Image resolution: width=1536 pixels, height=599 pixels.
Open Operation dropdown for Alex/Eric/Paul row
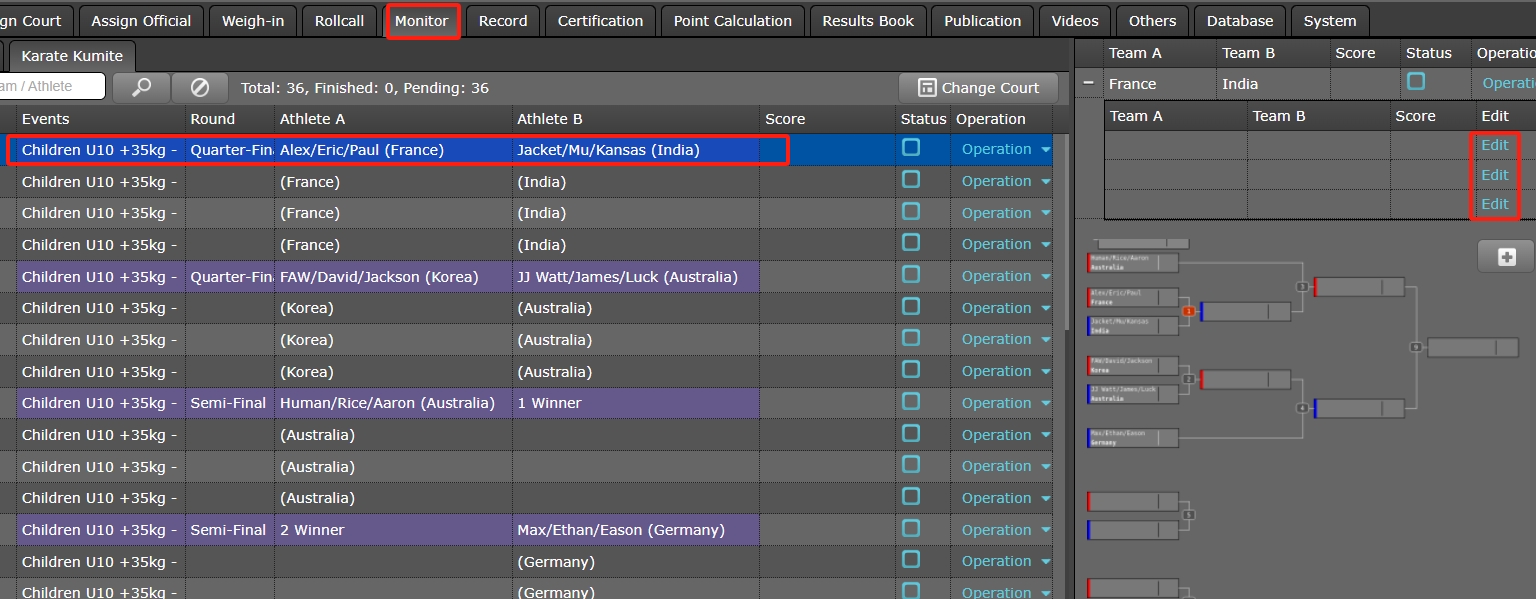(x=1005, y=150)
